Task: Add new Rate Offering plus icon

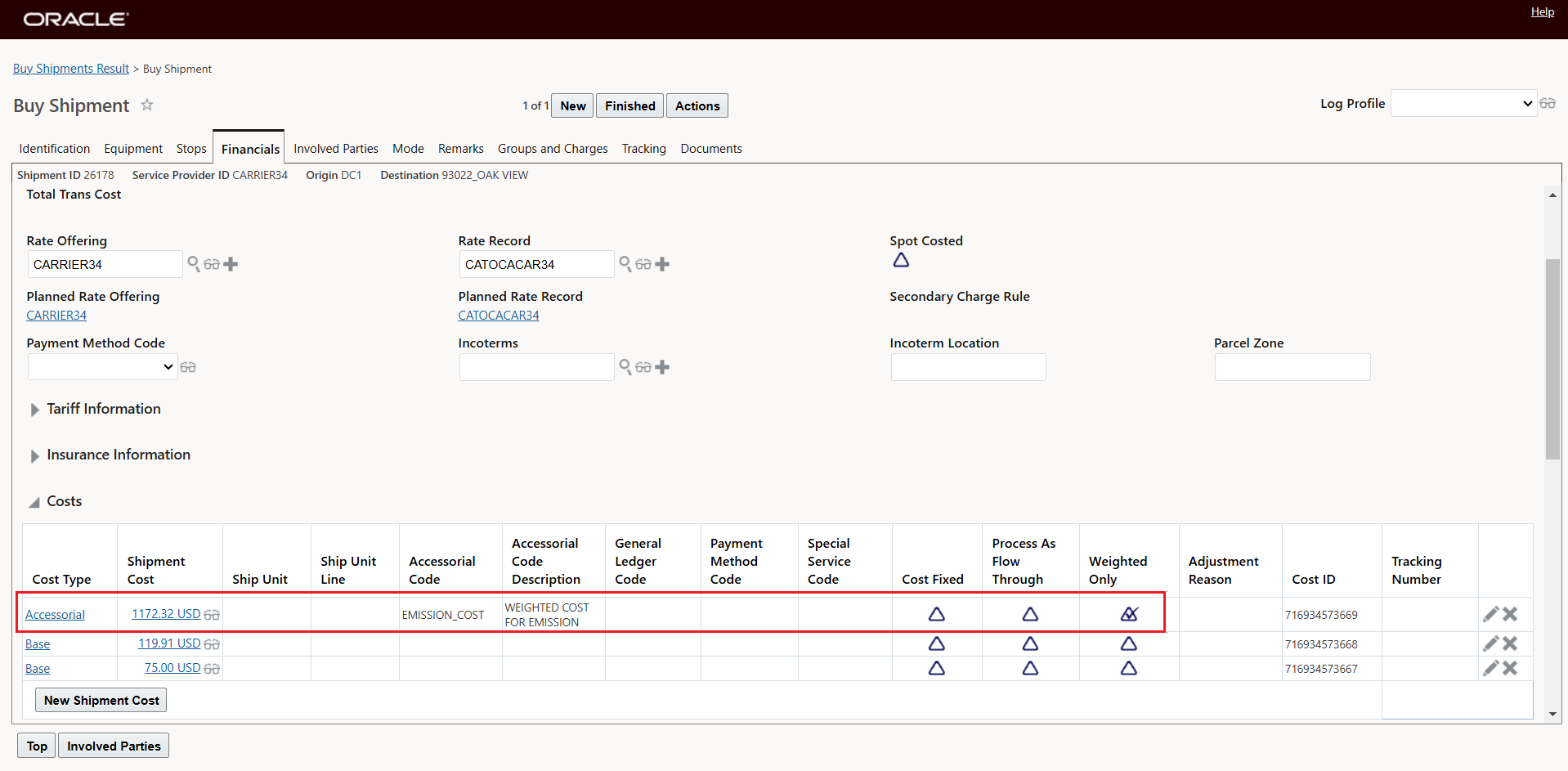Action: click(x=231, y=264)
